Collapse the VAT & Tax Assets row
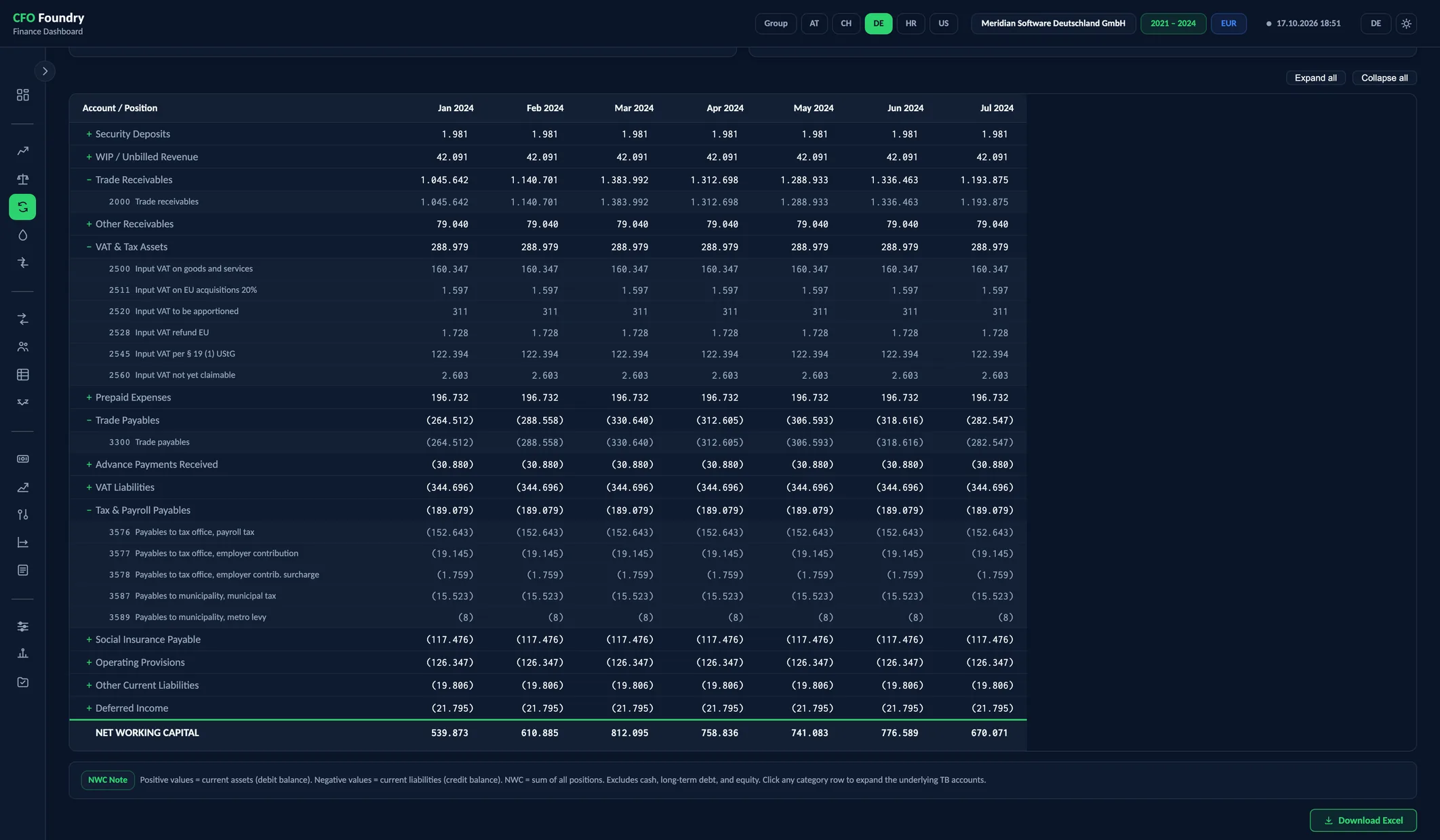Screen dimensions: 1440x840 pos(548,247)
